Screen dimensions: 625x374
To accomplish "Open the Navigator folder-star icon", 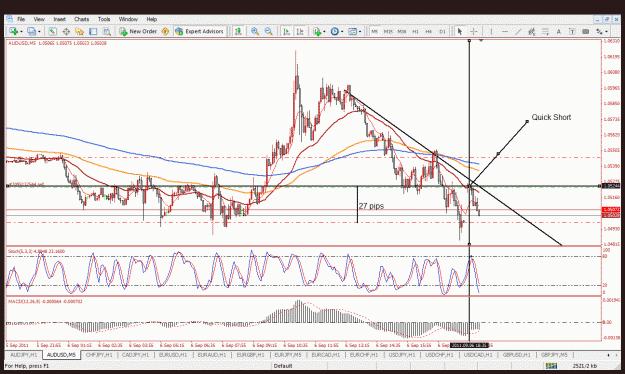I will (x=79, y=31).
